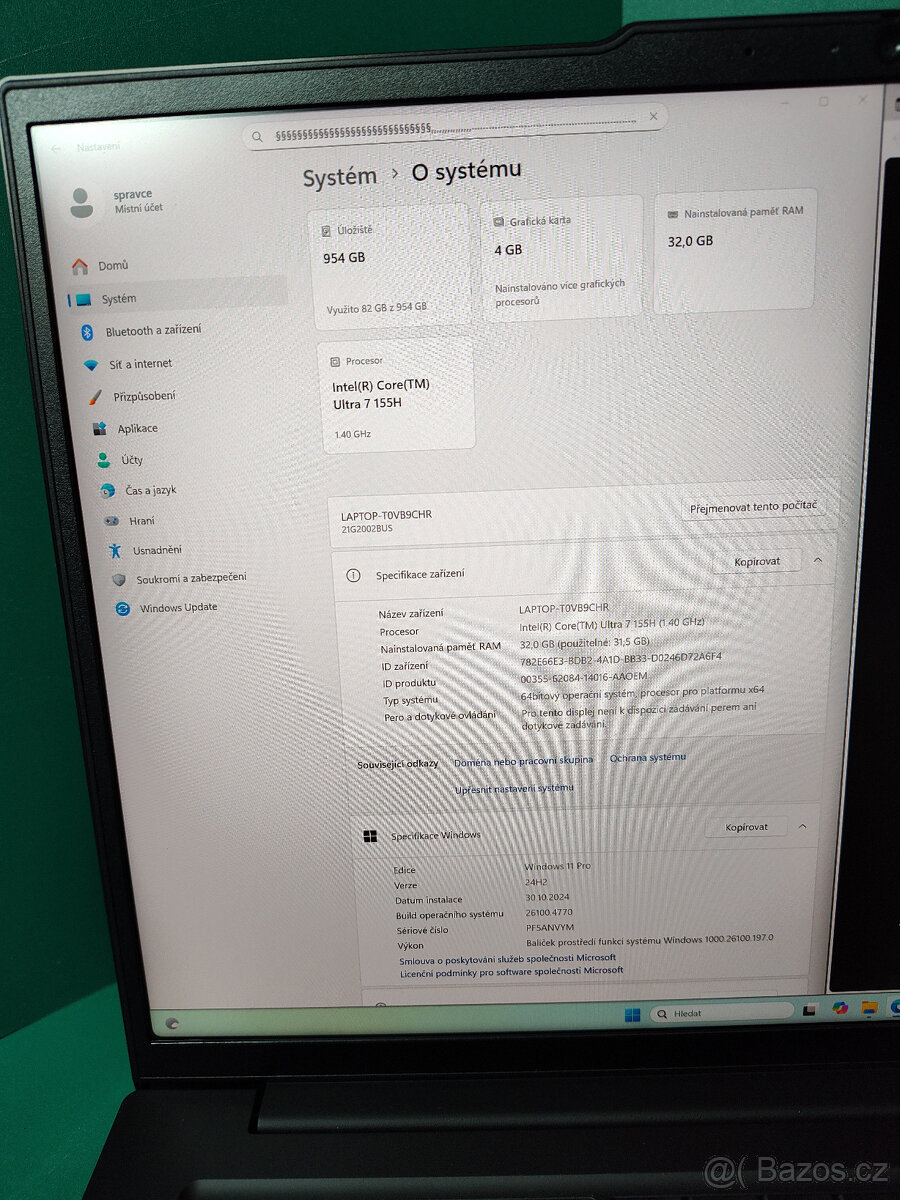Switch to Domů in the sidebar
Image resolution: width=900 pixels, height=1200 pixels.
tap(105, 264)
